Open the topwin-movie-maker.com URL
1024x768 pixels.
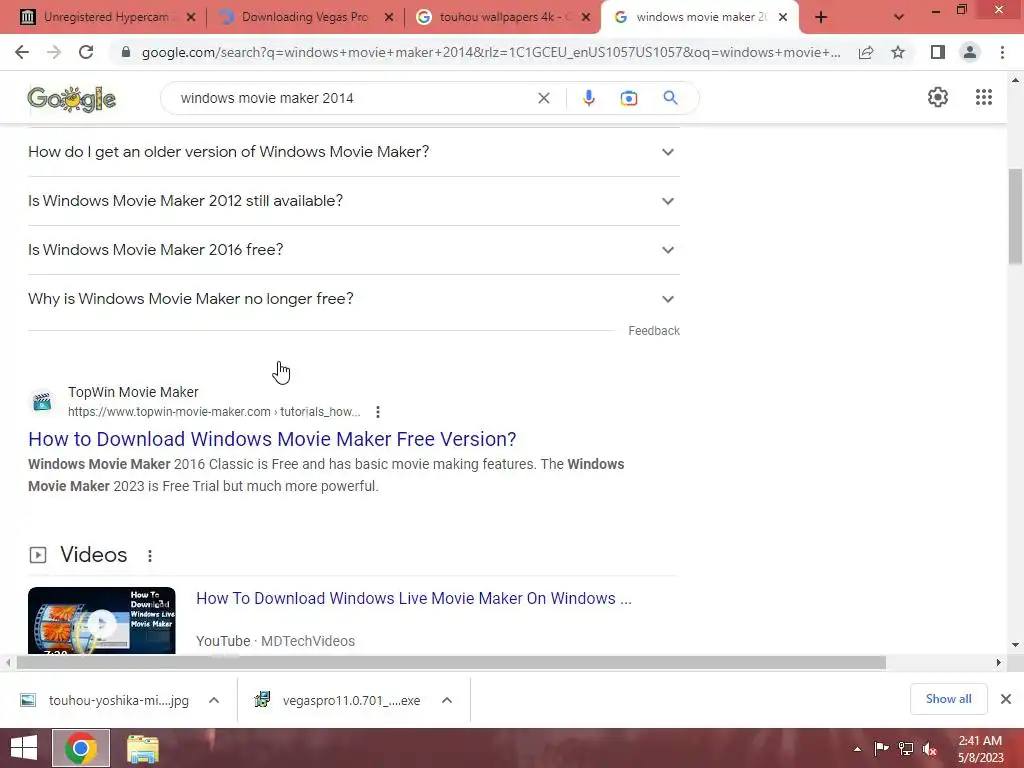(x=214, y=412)
